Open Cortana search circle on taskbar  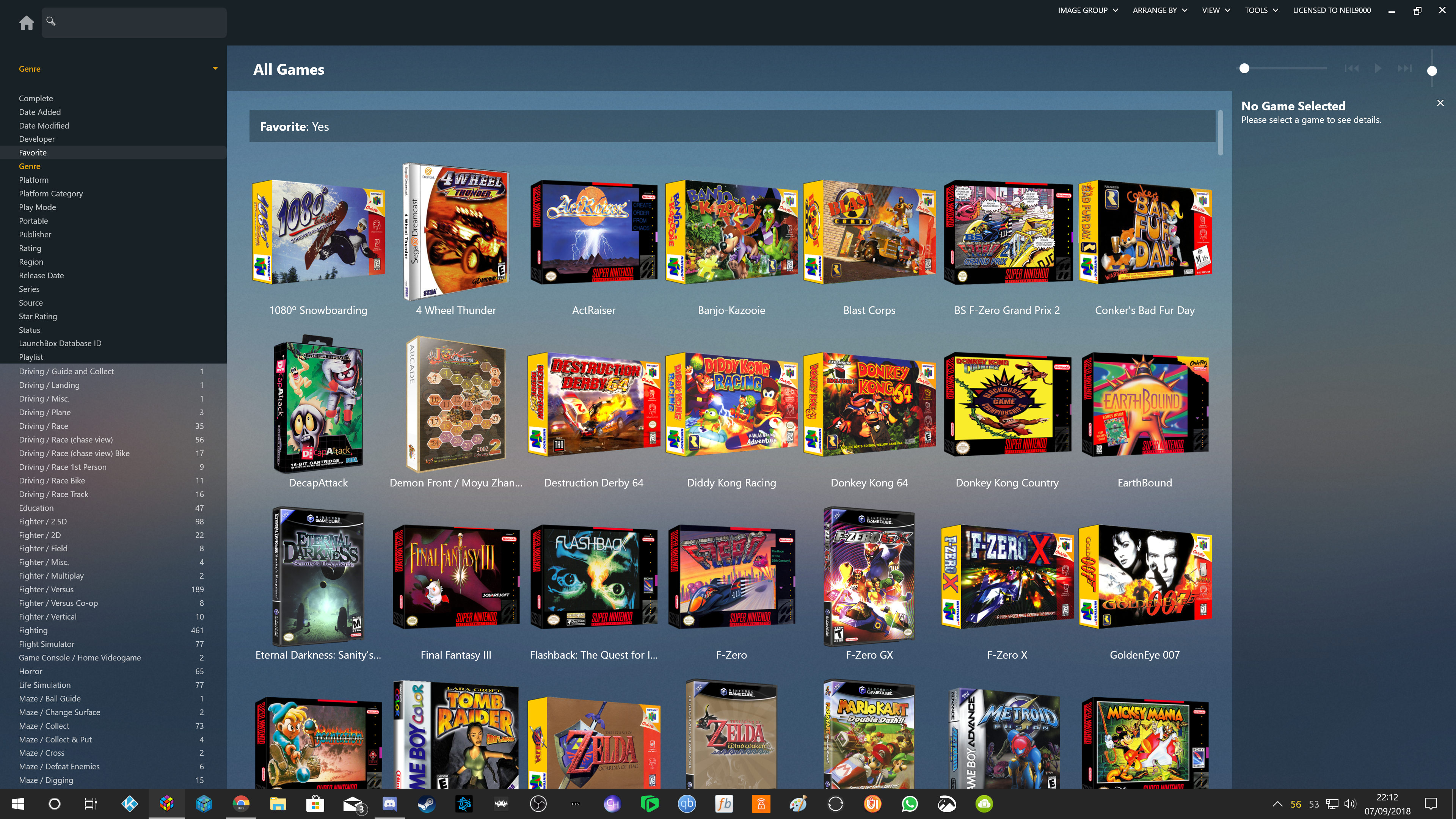[54, 804]
